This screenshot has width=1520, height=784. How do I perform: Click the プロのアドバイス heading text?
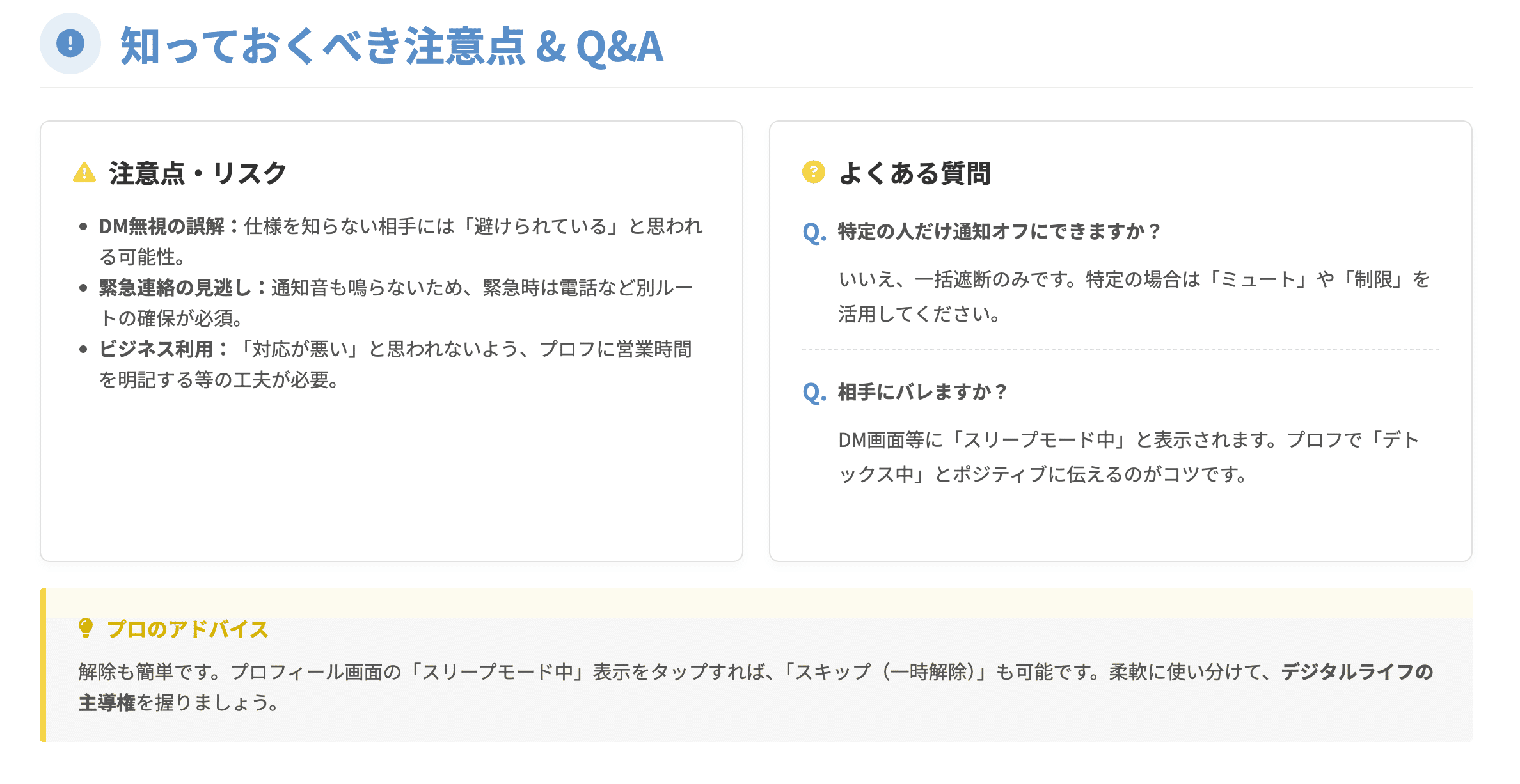tap(187, 629)
